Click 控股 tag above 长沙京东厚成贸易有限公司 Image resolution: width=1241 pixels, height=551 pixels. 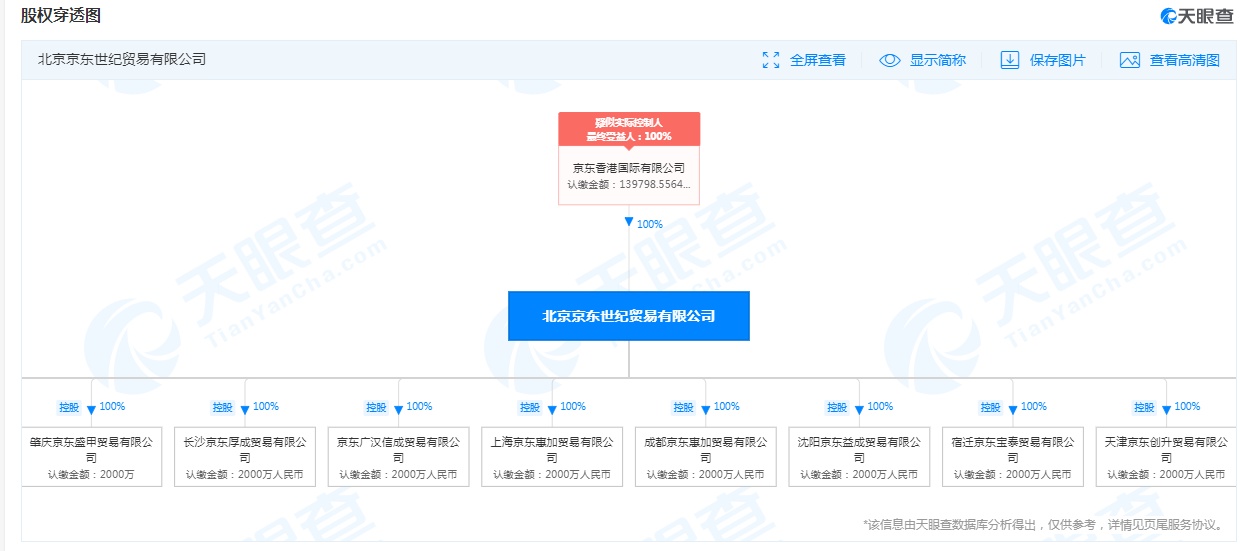222,407
